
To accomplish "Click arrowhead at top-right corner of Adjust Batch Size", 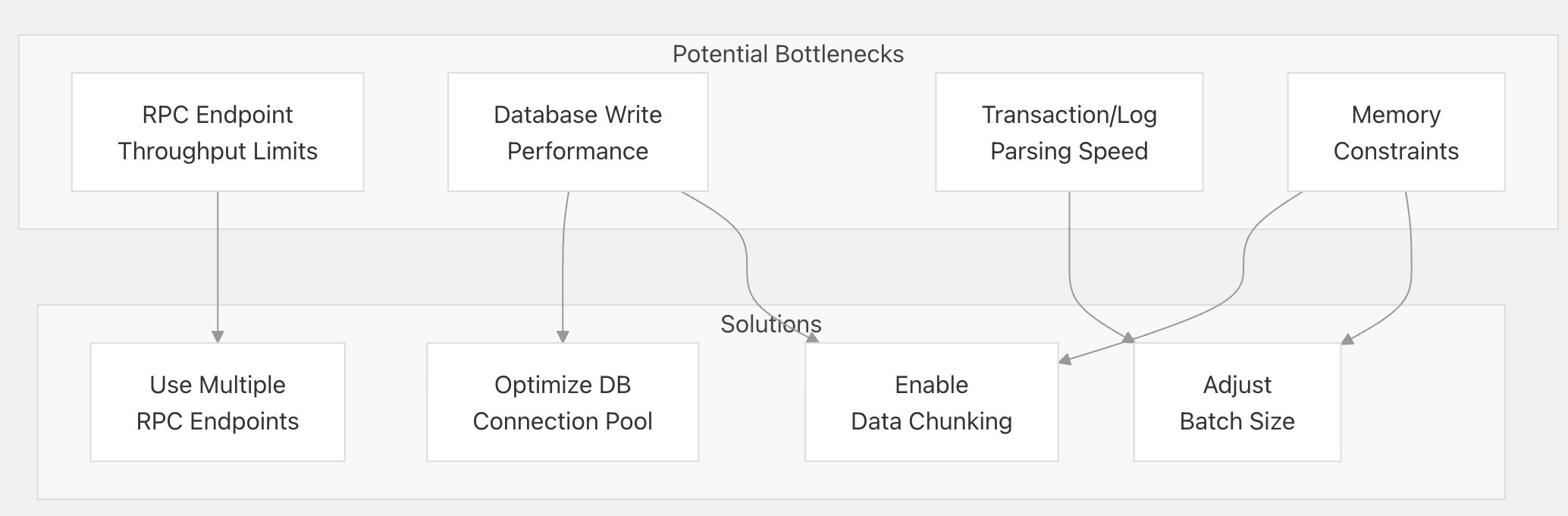I will pos(1347,339).
